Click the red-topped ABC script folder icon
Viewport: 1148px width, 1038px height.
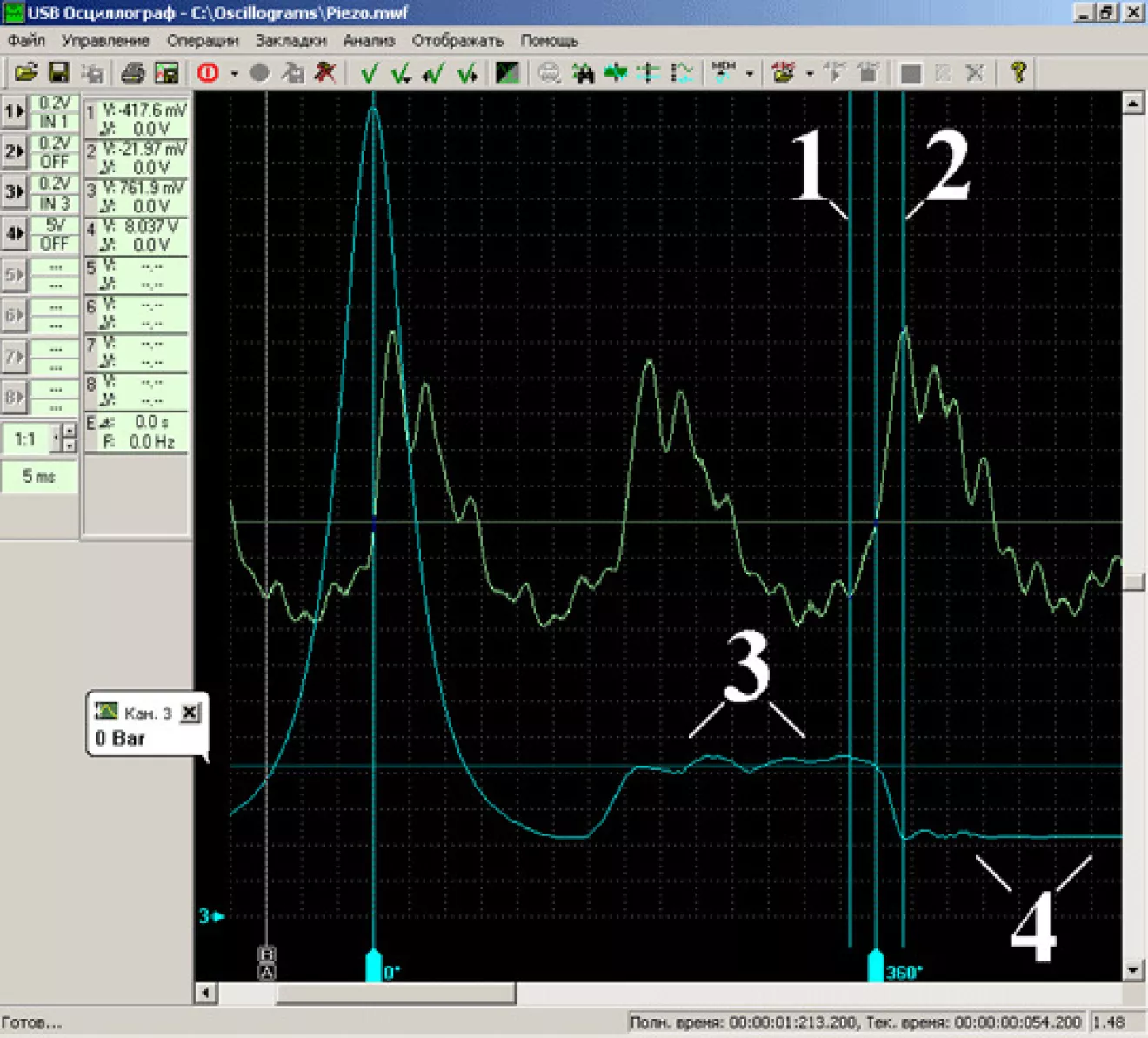(784, 73)
